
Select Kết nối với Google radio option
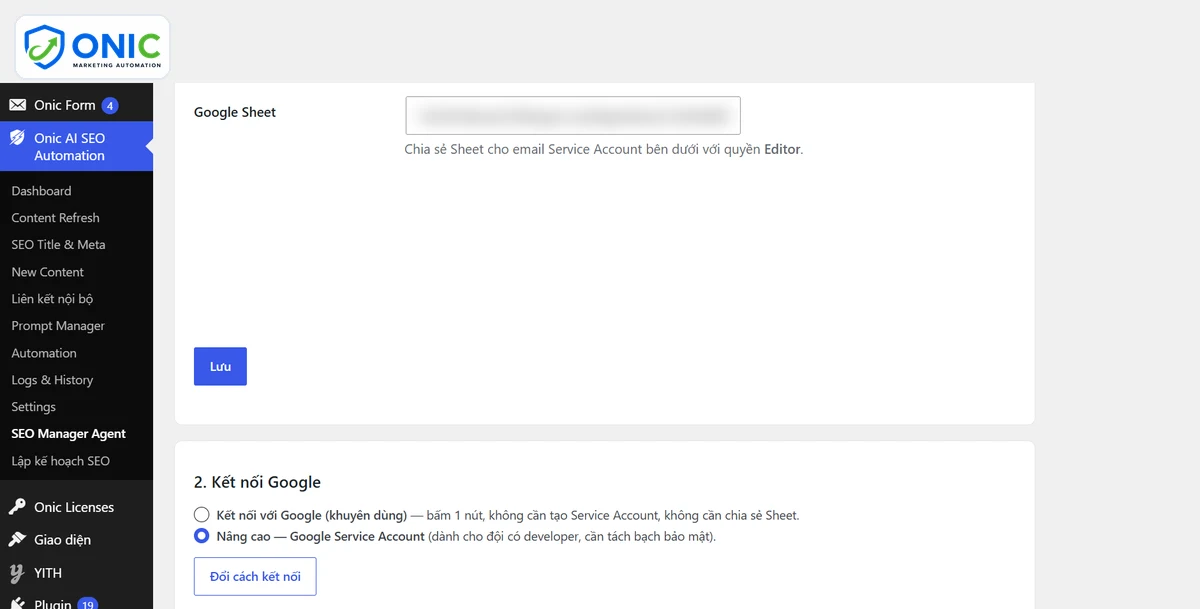tap(201, 516)
